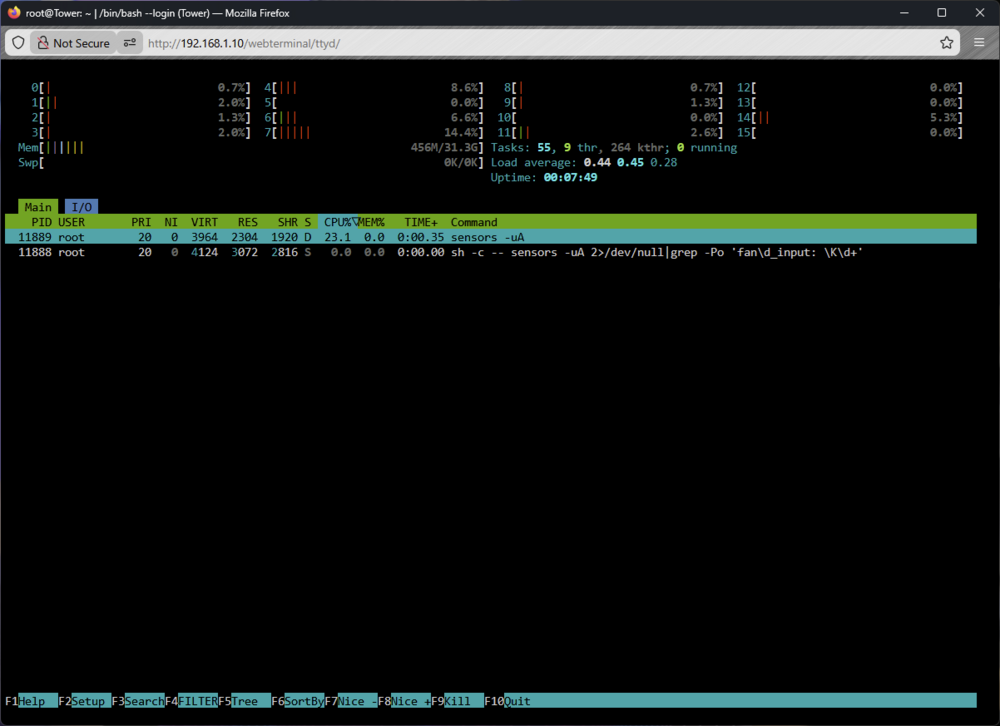Image resolution: width=1000 pixels, height=726 pixels.
Task: Toggle F5 Tree view
Action: click(244, 700)
